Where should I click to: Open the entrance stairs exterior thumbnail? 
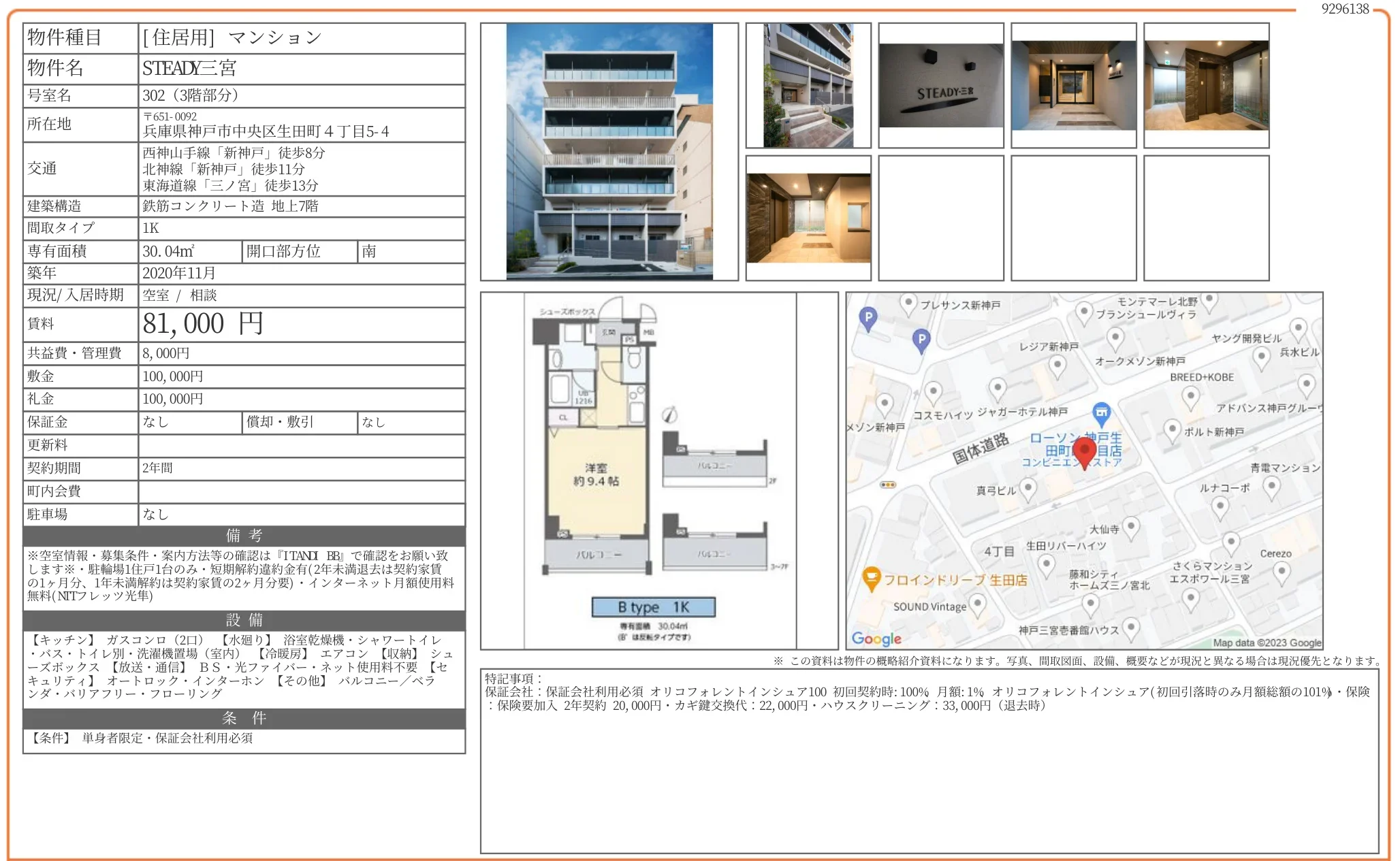pyautogui.click(x=808, y=86)
